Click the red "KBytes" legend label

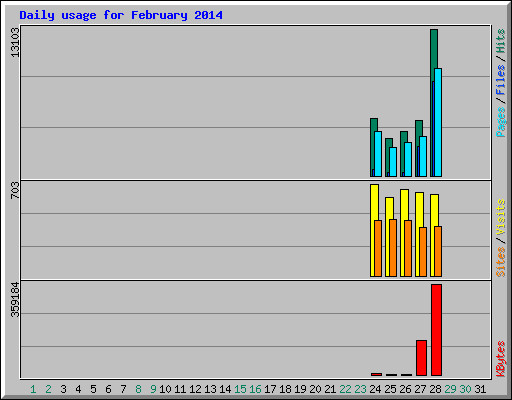tap(500, 359)
